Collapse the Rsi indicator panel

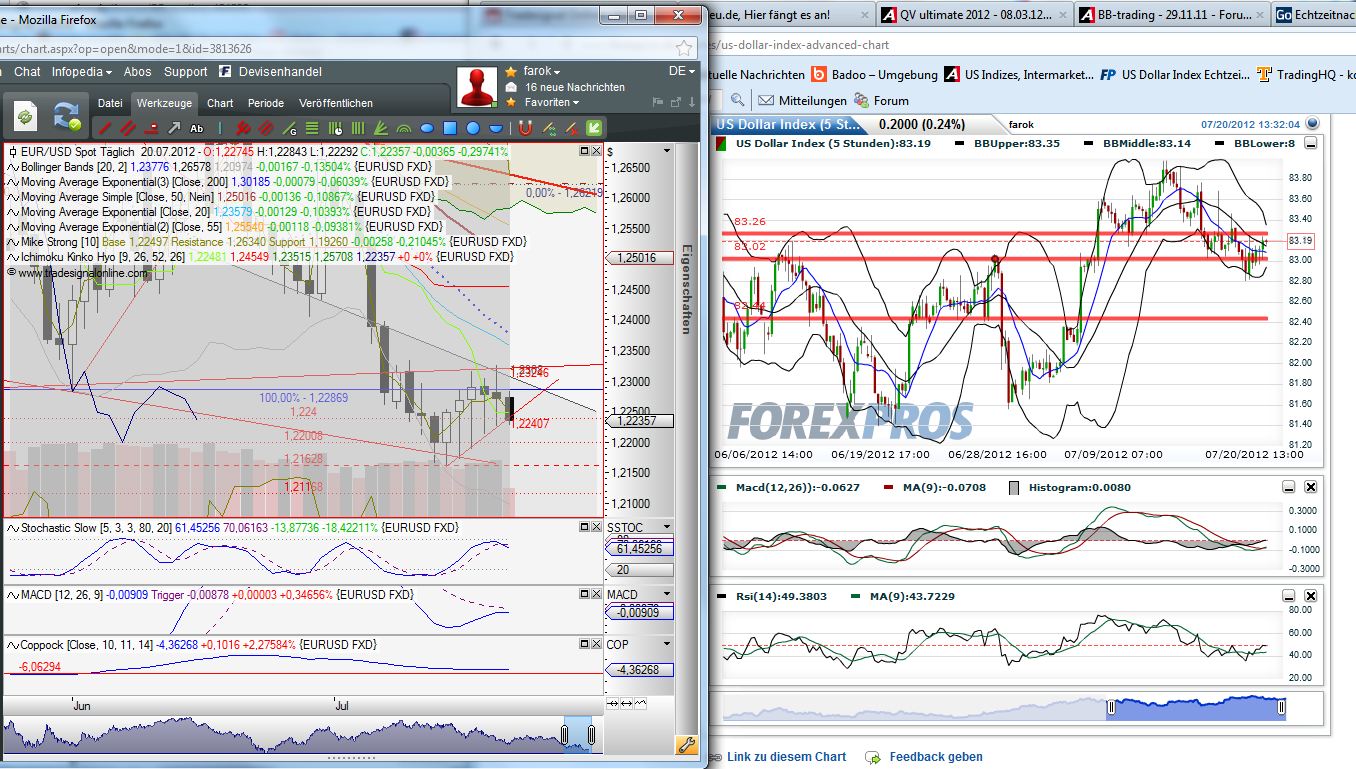1289,597
